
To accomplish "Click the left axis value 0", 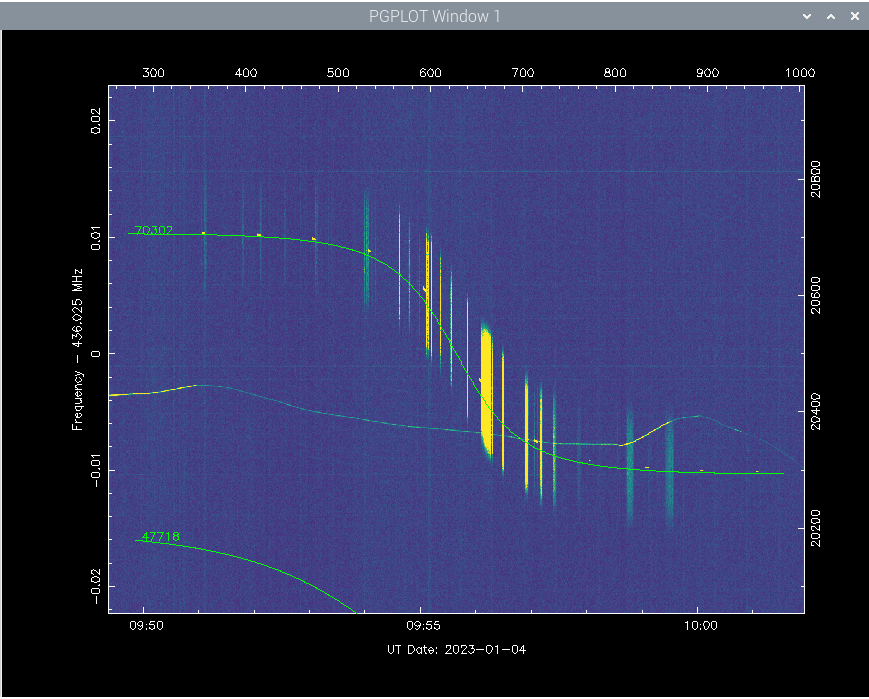I will [95, 354].
